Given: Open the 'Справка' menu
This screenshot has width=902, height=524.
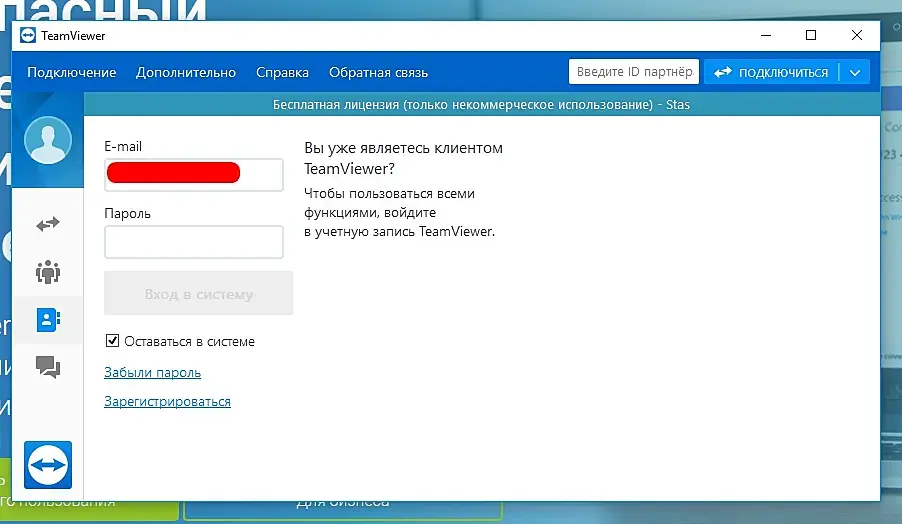Looking at the screenshot, I should [282, 72].
